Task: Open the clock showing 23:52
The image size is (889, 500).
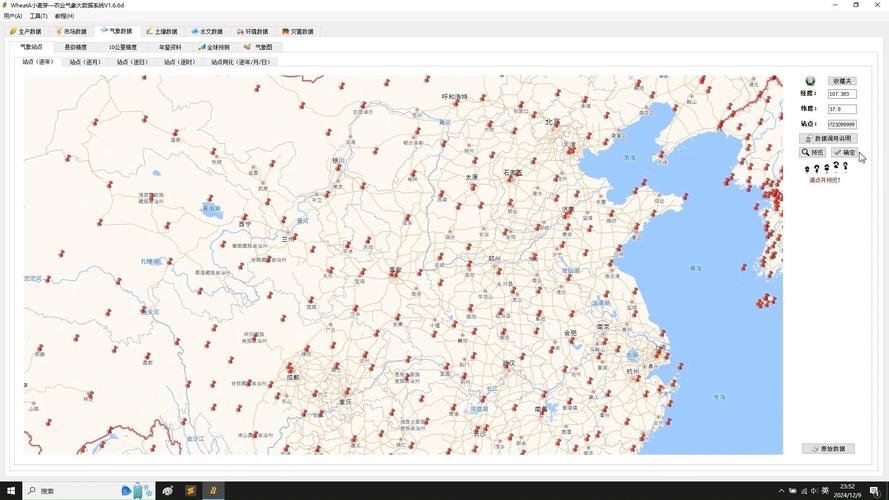Action: click(847, 490)
